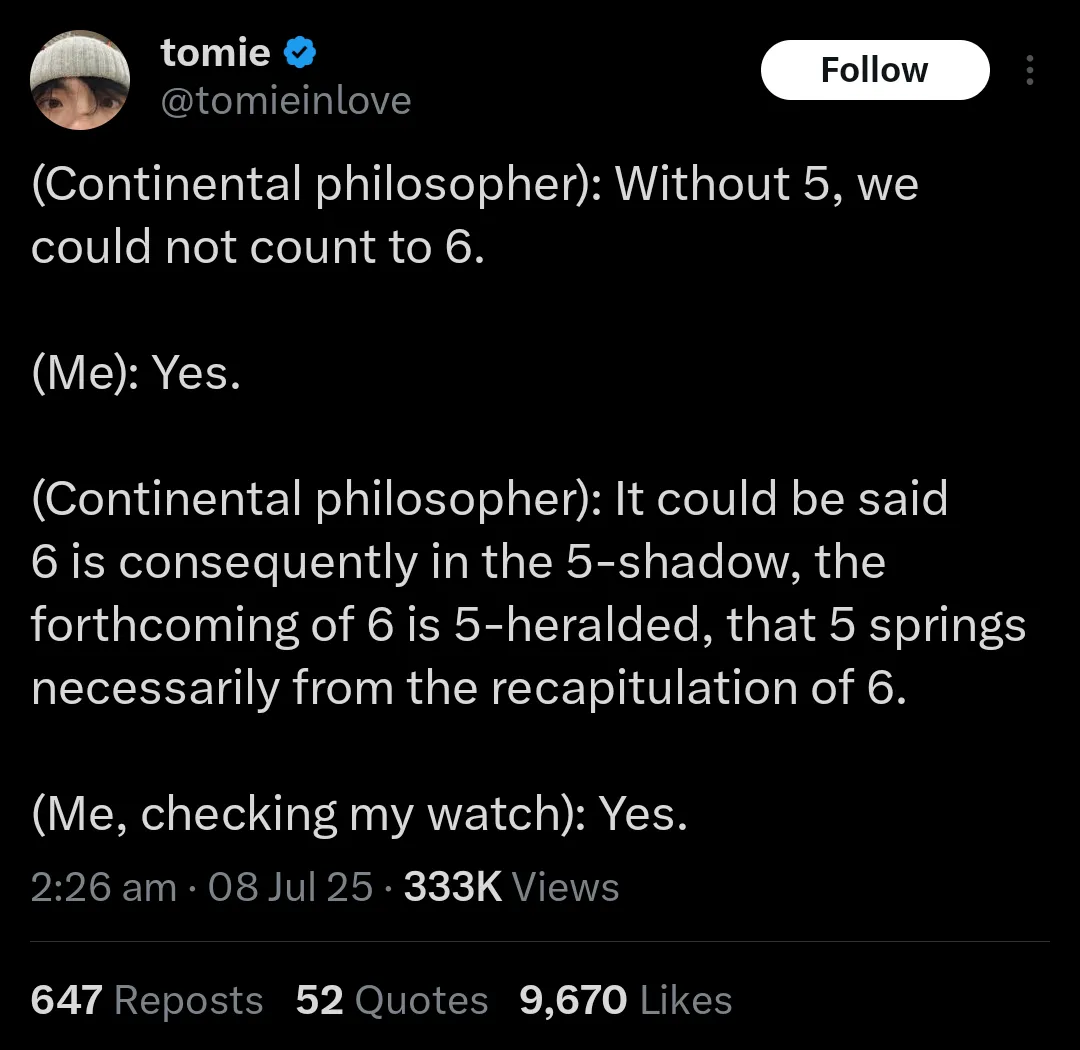The image size is (1080, 1050).
Task: View the 52 Quotes list
Action: [x=392, y=999]
